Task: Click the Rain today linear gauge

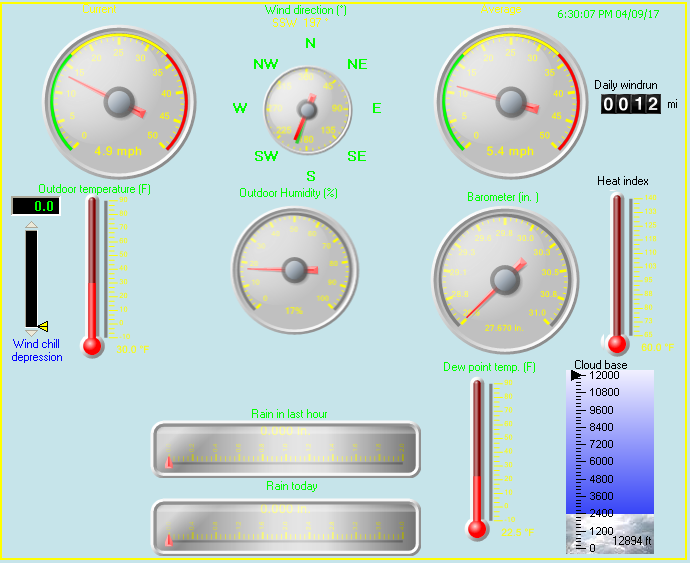Action: pyautogui.click(x=286, y=526)
